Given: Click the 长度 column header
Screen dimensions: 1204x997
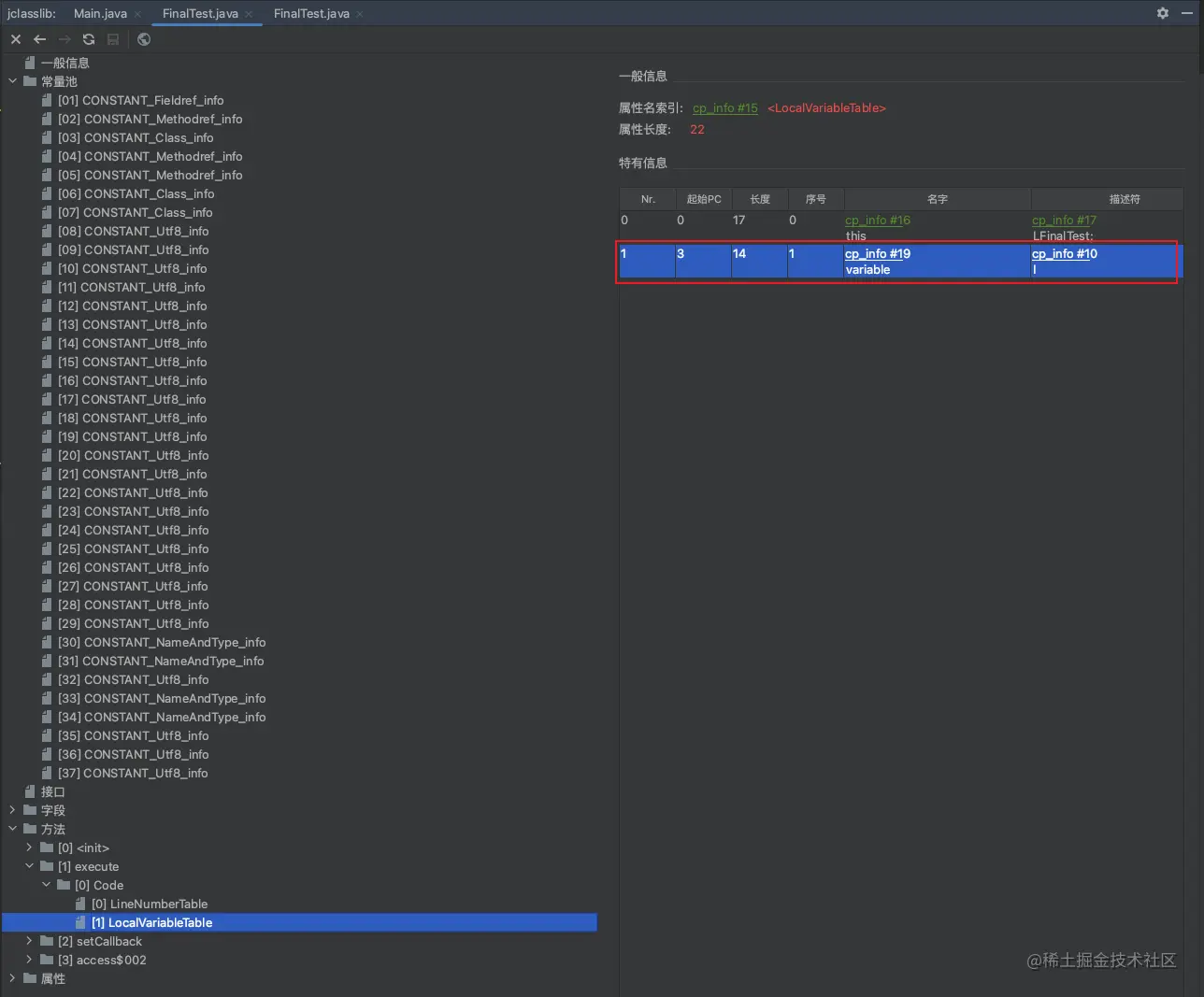Looking at the screenshot, I should pyautogui.click(x=760, y=199).
